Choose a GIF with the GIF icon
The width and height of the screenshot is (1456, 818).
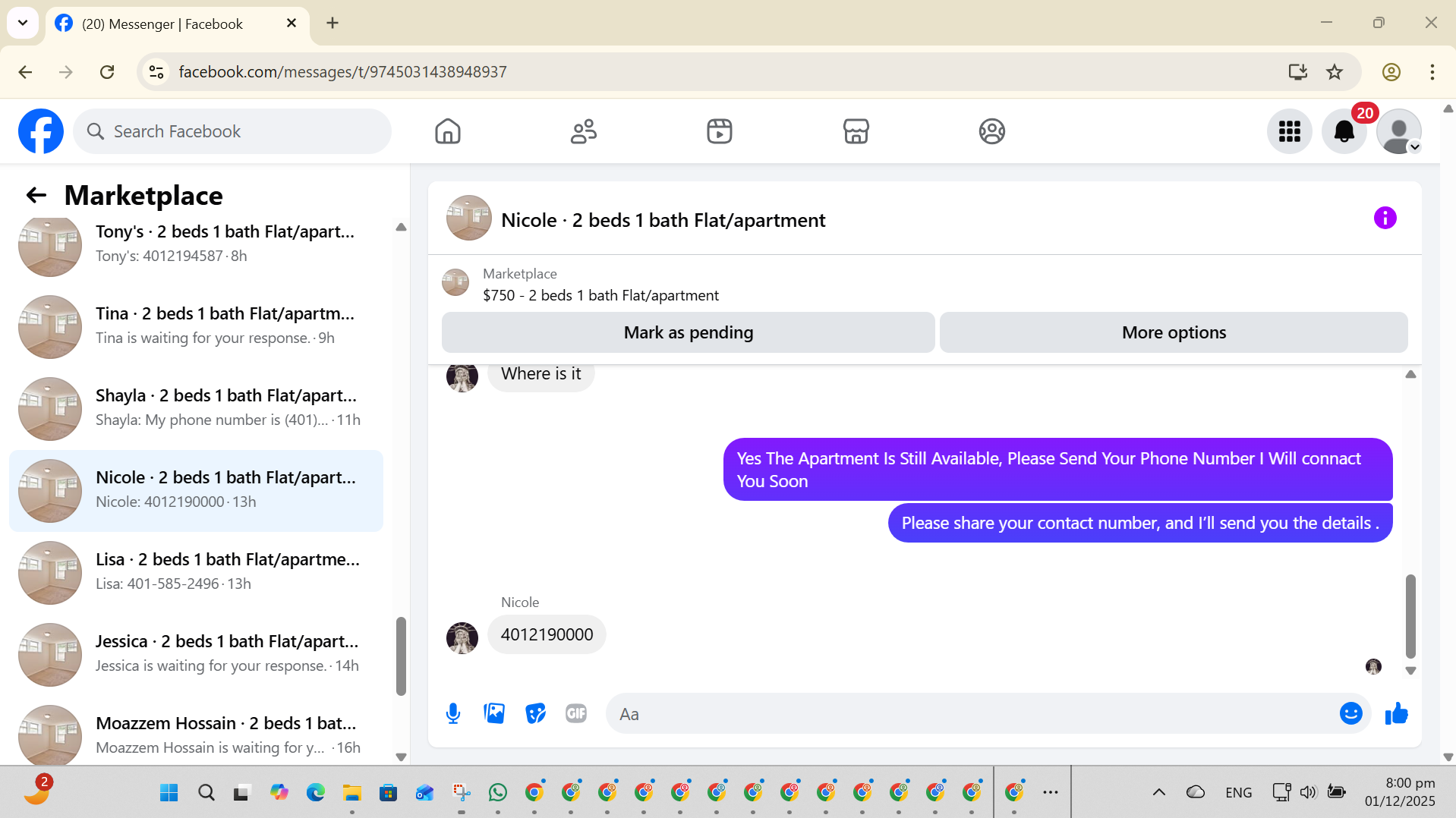576,713
